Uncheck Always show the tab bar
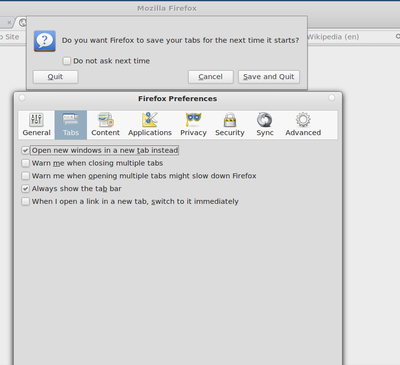This screenshot has height=365, width=400. tap(25, 189)
